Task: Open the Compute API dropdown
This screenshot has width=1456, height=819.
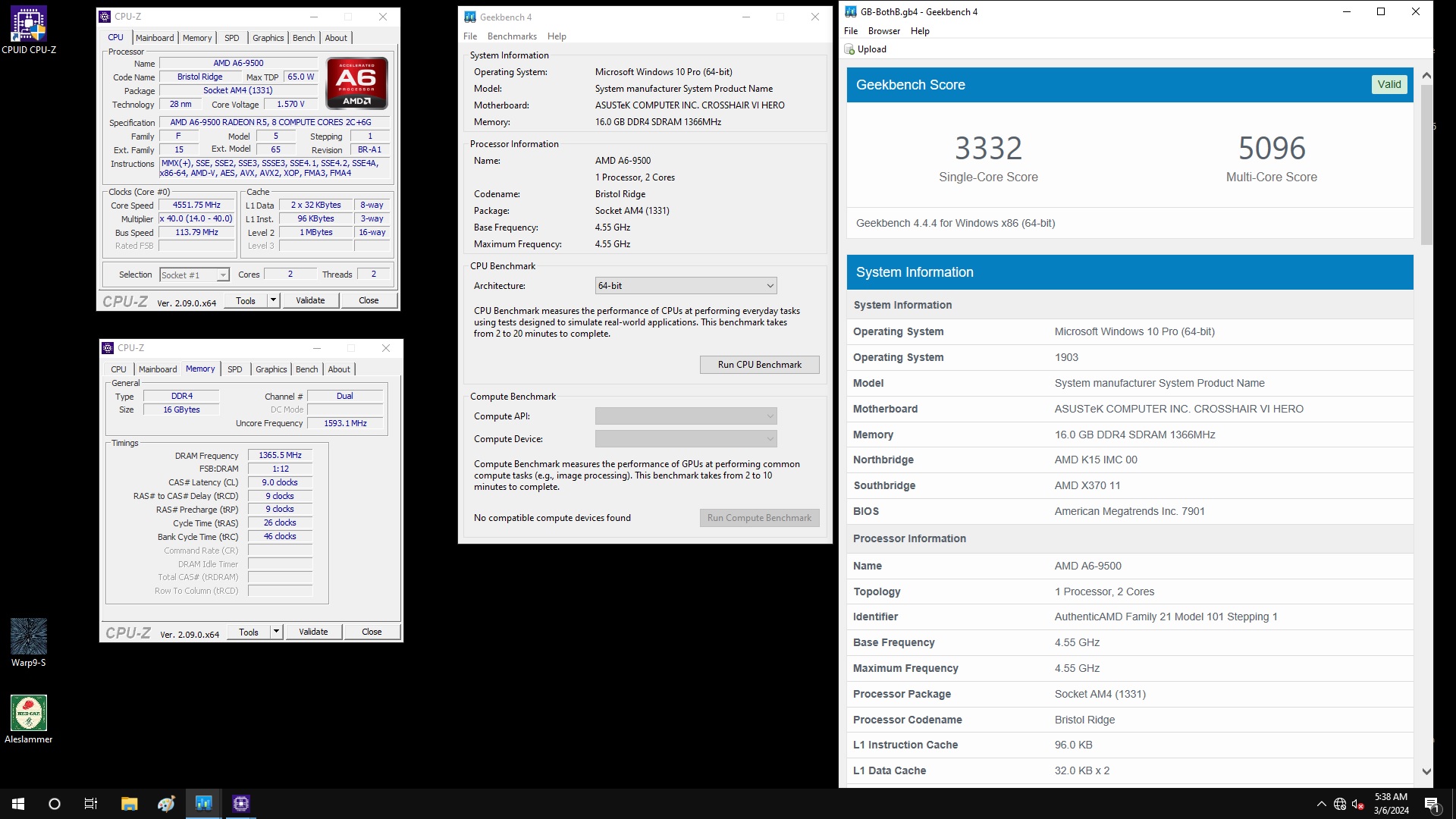Action: click(686, 416)
